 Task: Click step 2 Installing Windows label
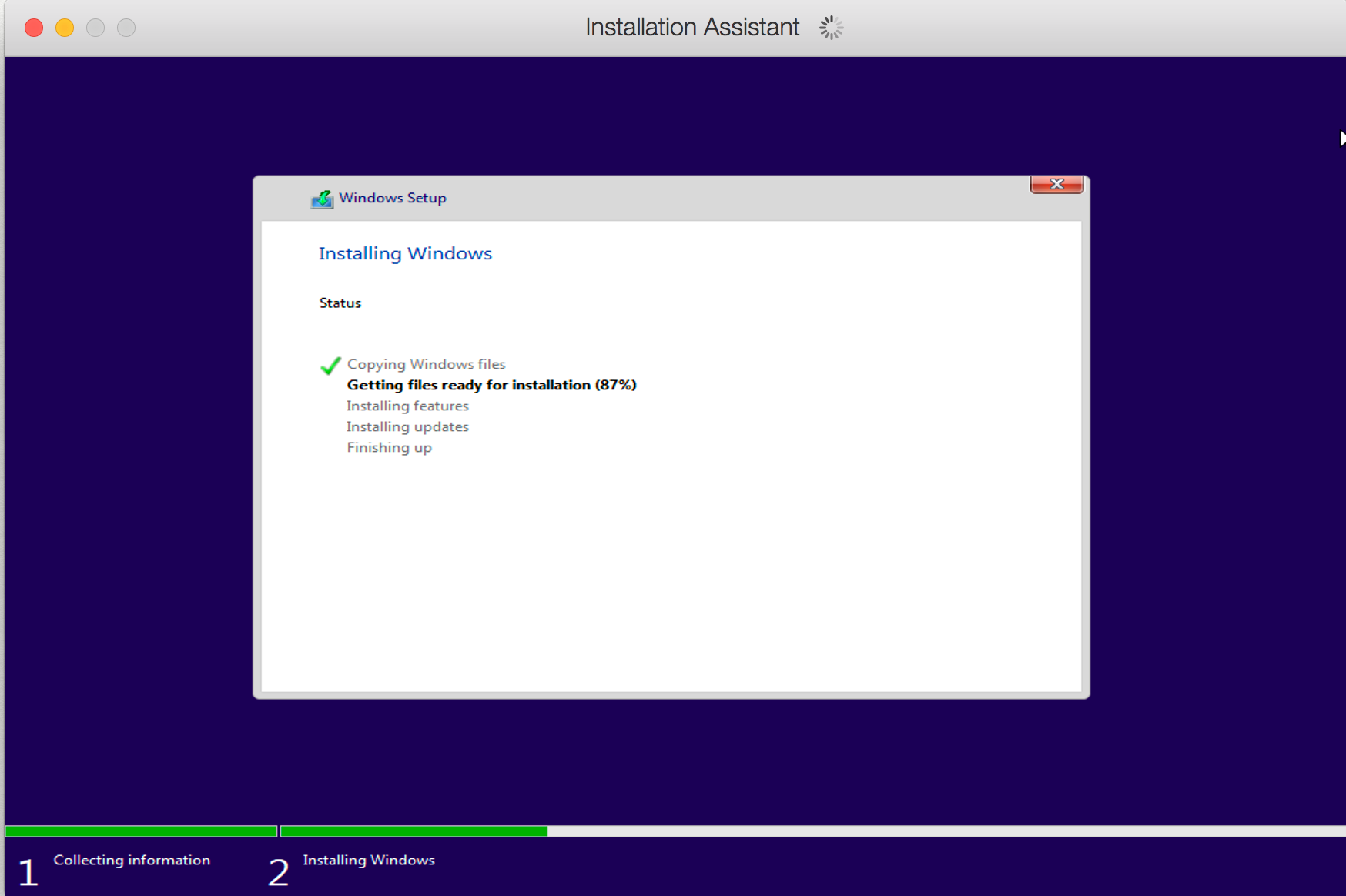(x=369, y=860)
